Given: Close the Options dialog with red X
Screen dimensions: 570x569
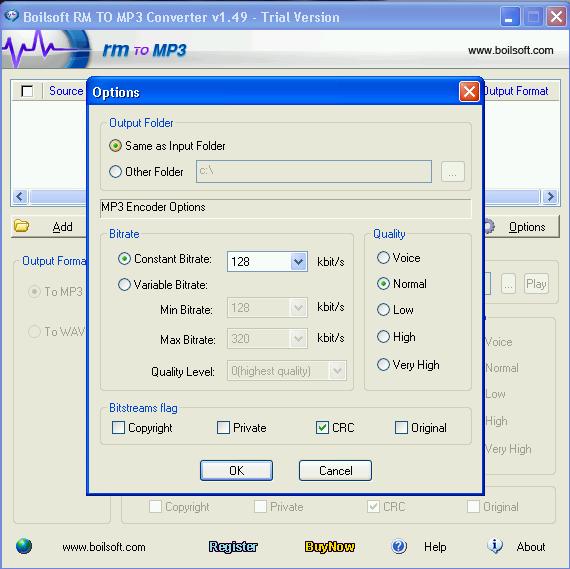Looking at the screenshot, I should 469,92.
